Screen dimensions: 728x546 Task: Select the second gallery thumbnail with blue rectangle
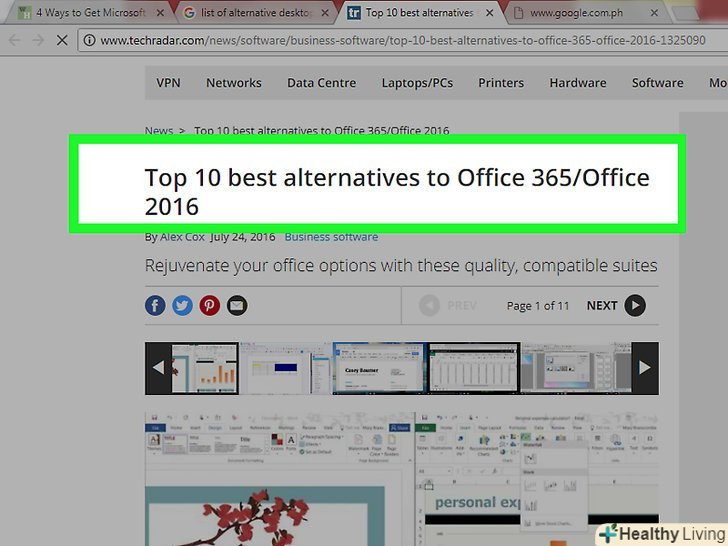tap(286, 369)
